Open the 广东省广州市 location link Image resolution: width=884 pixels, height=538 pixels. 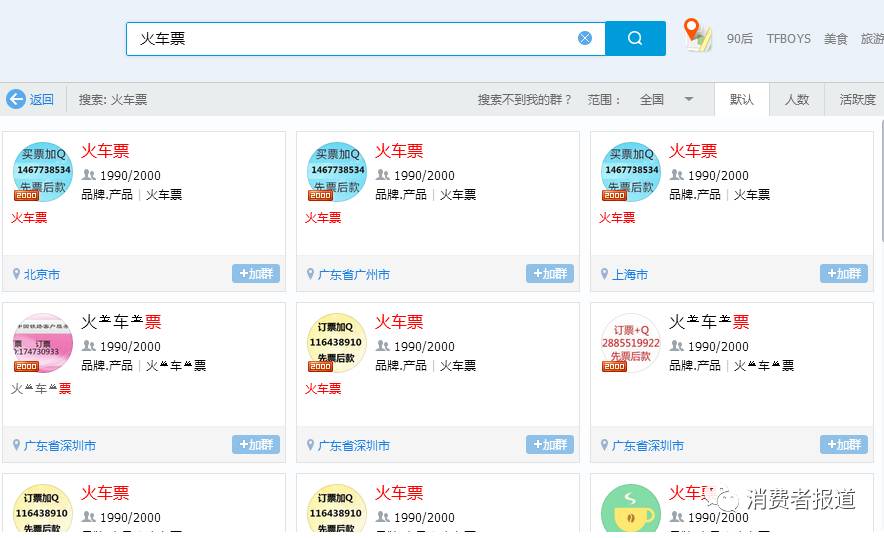pos(353,275)
